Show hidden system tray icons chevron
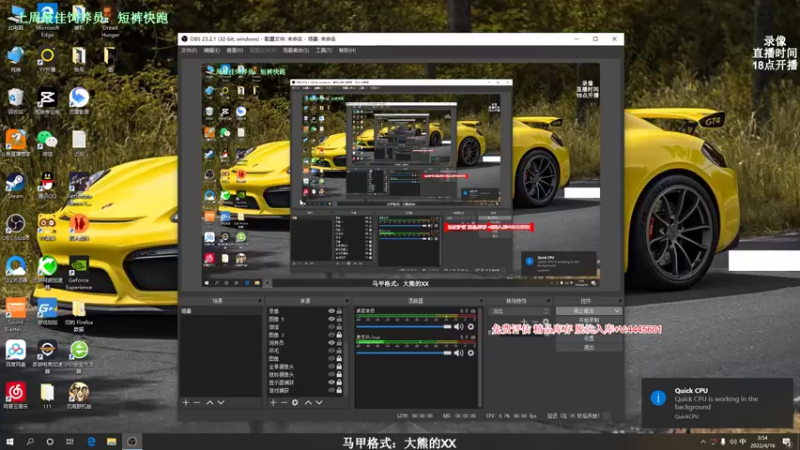 [x=703, y=442]
